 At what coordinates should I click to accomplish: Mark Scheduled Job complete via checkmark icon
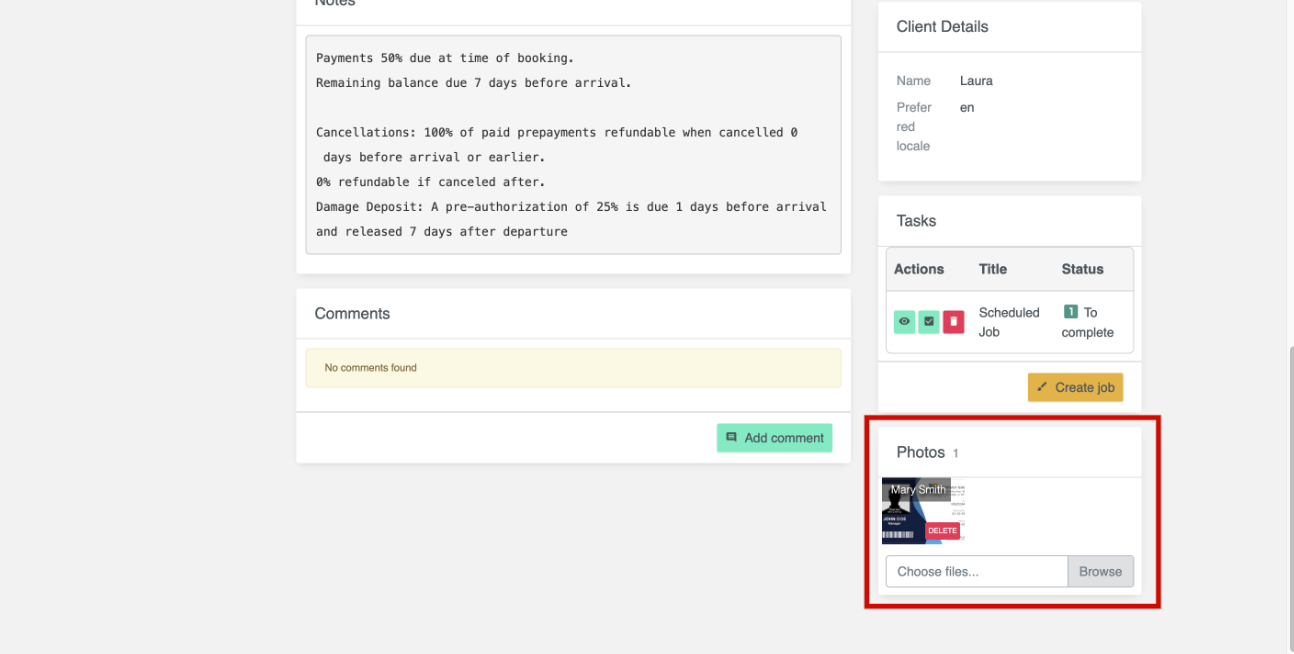click(x=929, y=322)
